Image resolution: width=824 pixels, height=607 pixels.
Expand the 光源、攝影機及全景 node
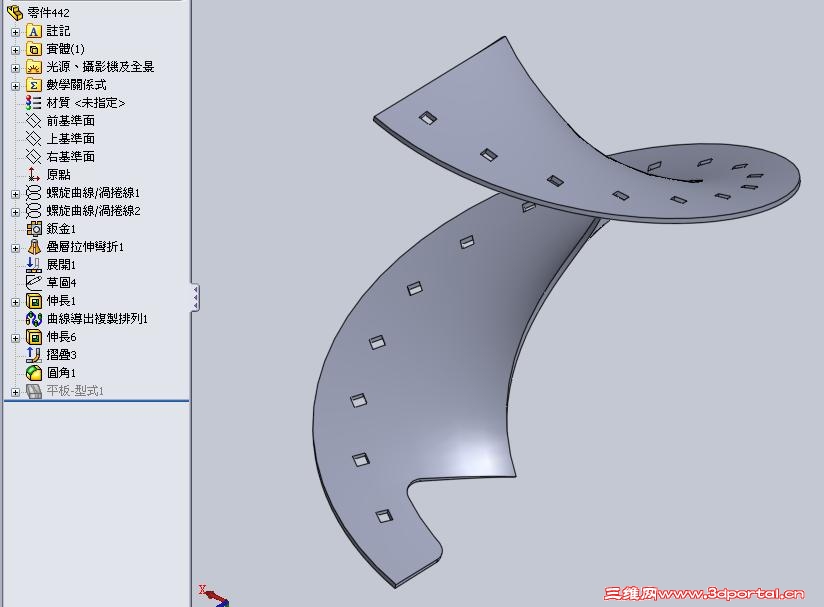pos(15,68)
